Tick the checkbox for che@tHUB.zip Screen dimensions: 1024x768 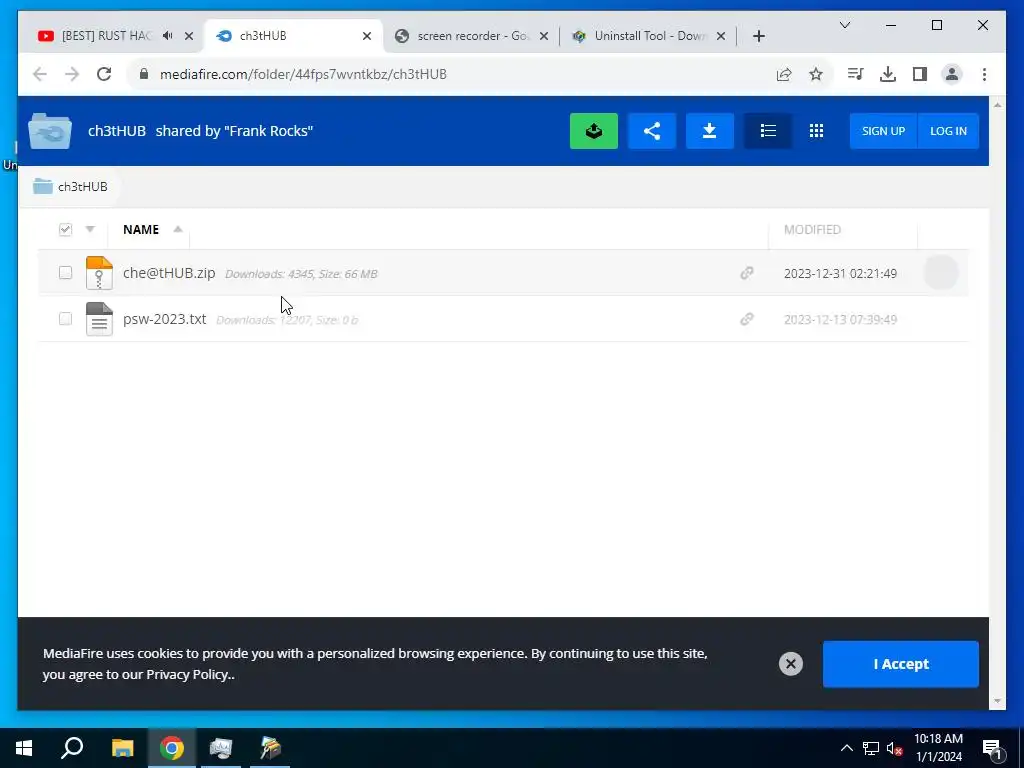[65, 272]
